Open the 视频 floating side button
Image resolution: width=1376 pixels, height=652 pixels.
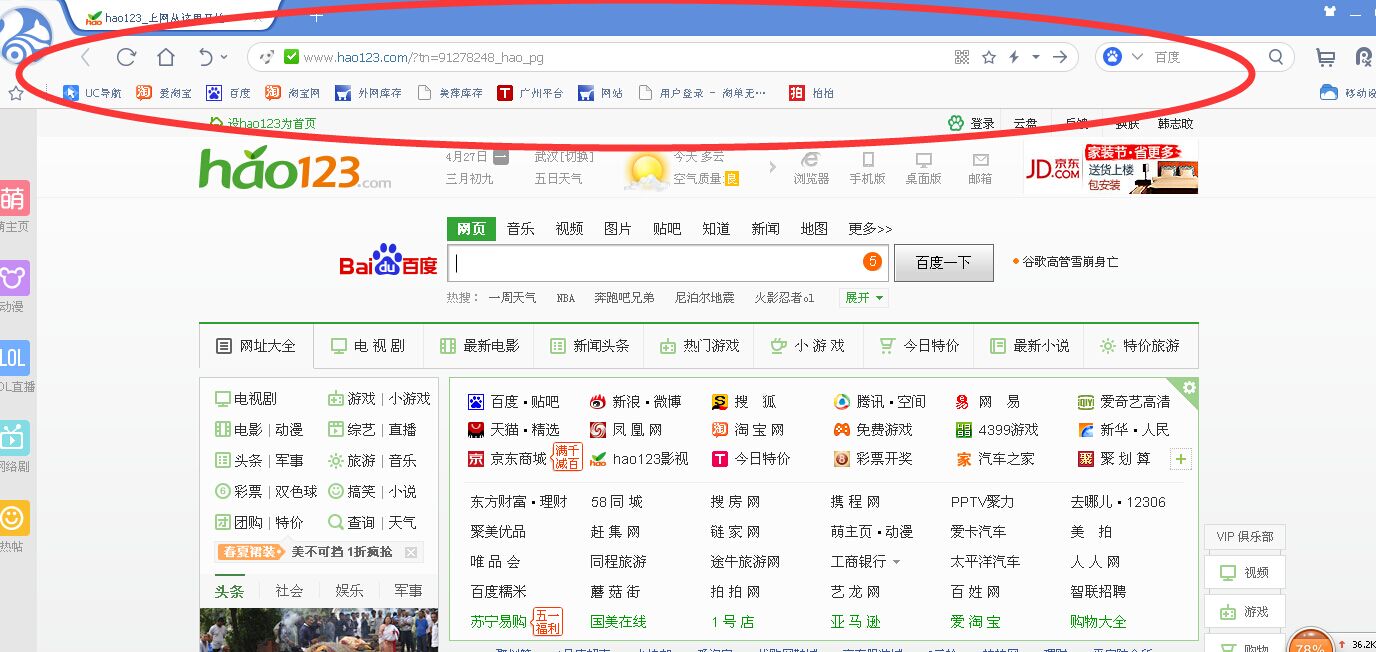coord(1245,573)
